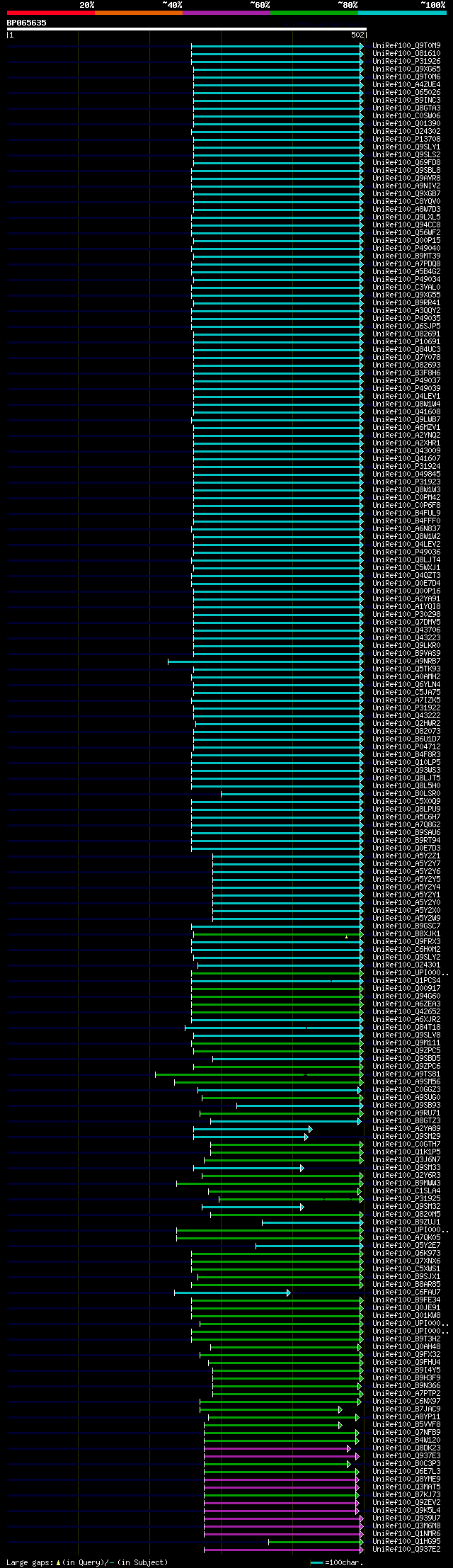Image resolution: width=453 pixels, height=1568 pixels.
Task: Click the green ~80% legend segment
Action: [x=314, y=13]
